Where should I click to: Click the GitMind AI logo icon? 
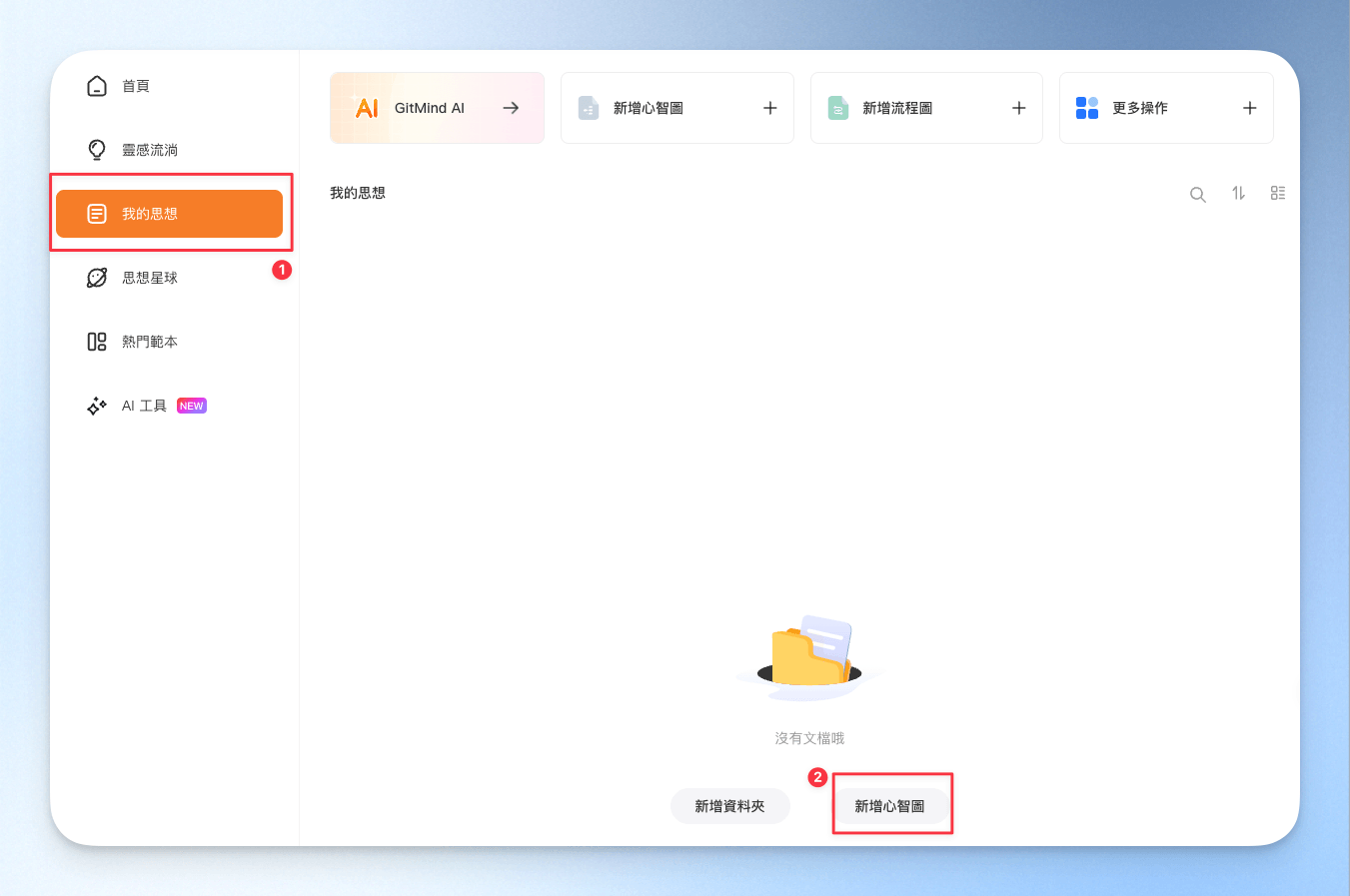tap(367, 108)
